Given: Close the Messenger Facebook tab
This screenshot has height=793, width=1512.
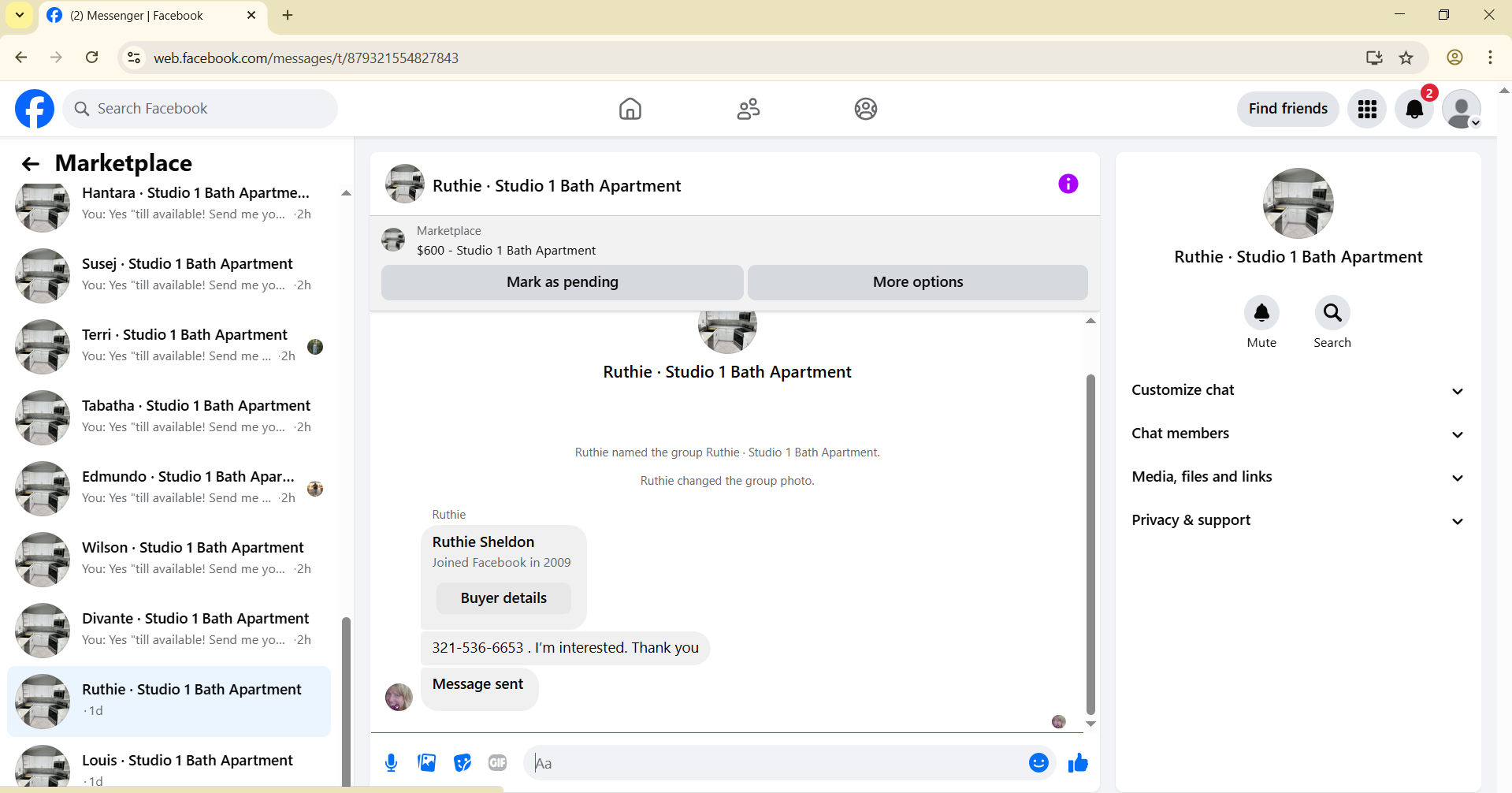Looking at the screenshot, I should 251,15.
